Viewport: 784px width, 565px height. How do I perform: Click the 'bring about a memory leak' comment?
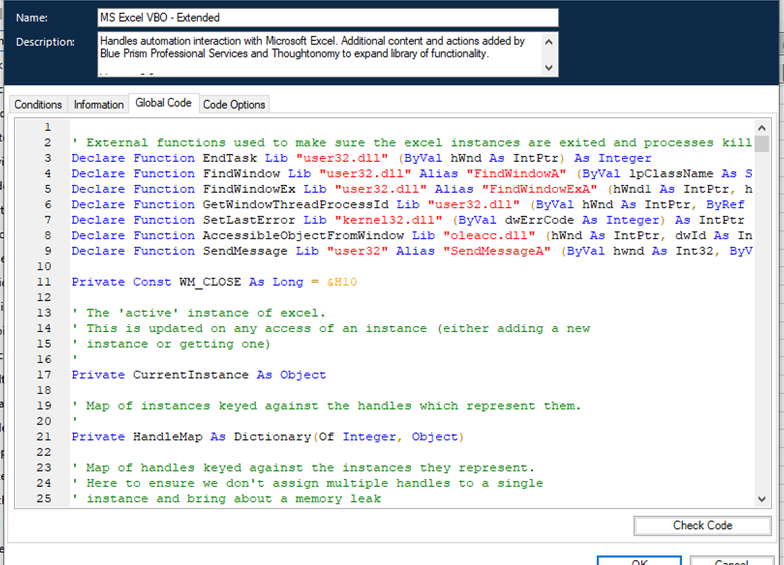[x=226, y=499]
